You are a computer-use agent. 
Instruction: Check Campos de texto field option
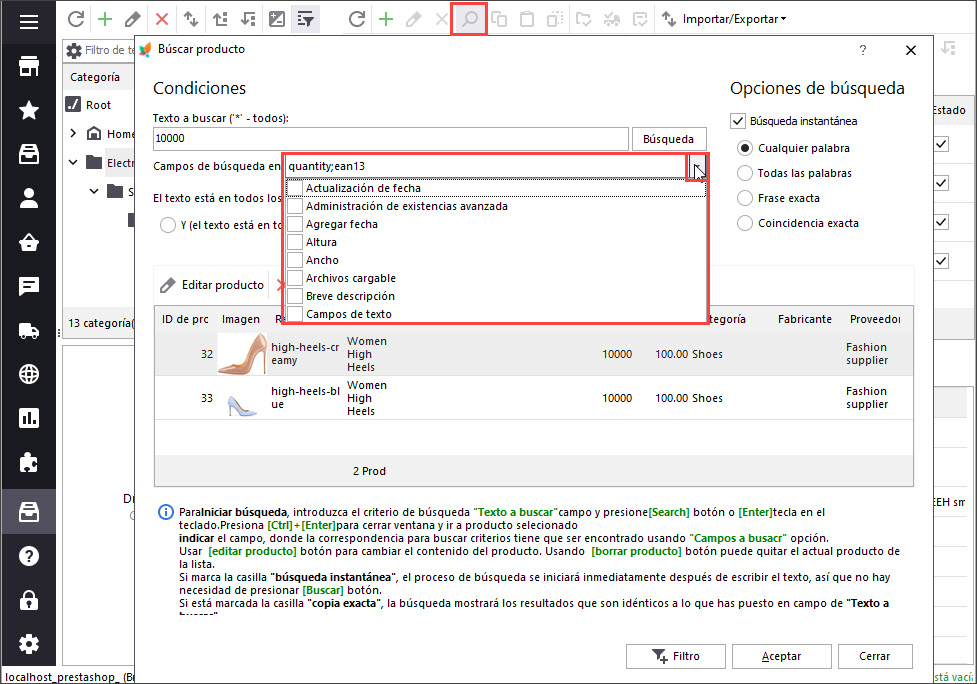coord(295,314)
